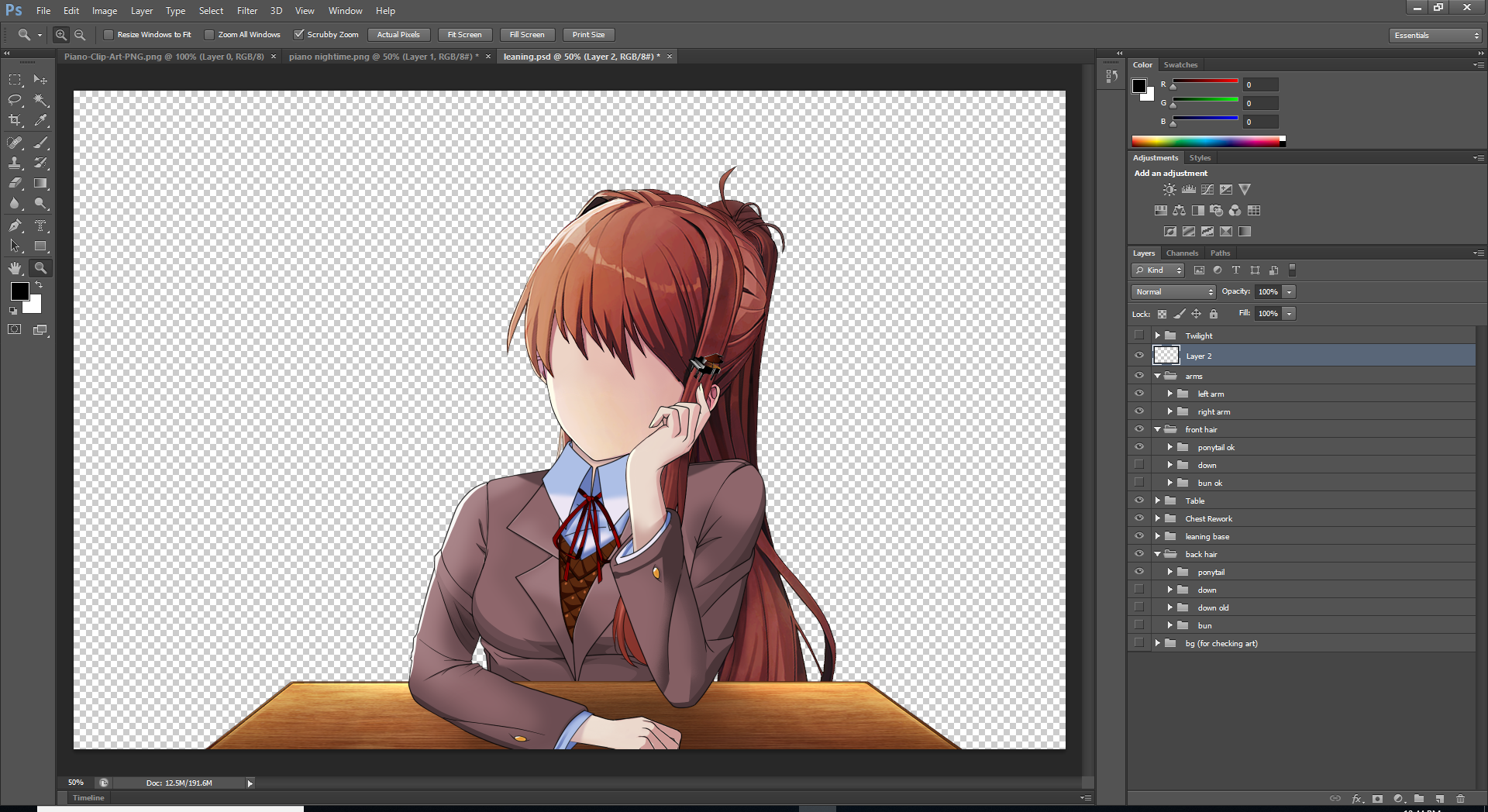
Task: Click the Print Size button
Action: 588,35
